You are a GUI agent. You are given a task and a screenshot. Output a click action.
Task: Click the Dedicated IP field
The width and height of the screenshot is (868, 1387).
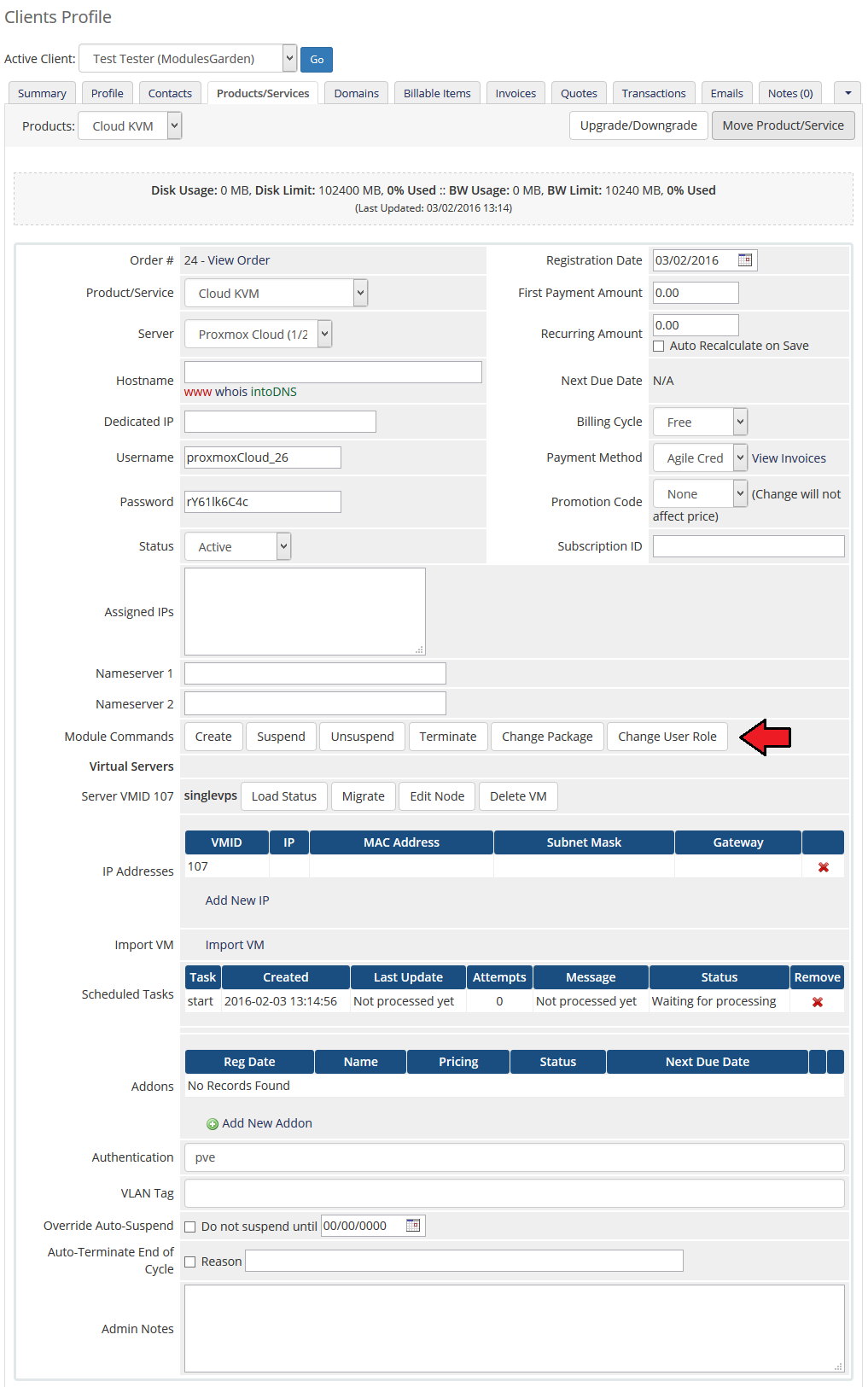(280, 422)
